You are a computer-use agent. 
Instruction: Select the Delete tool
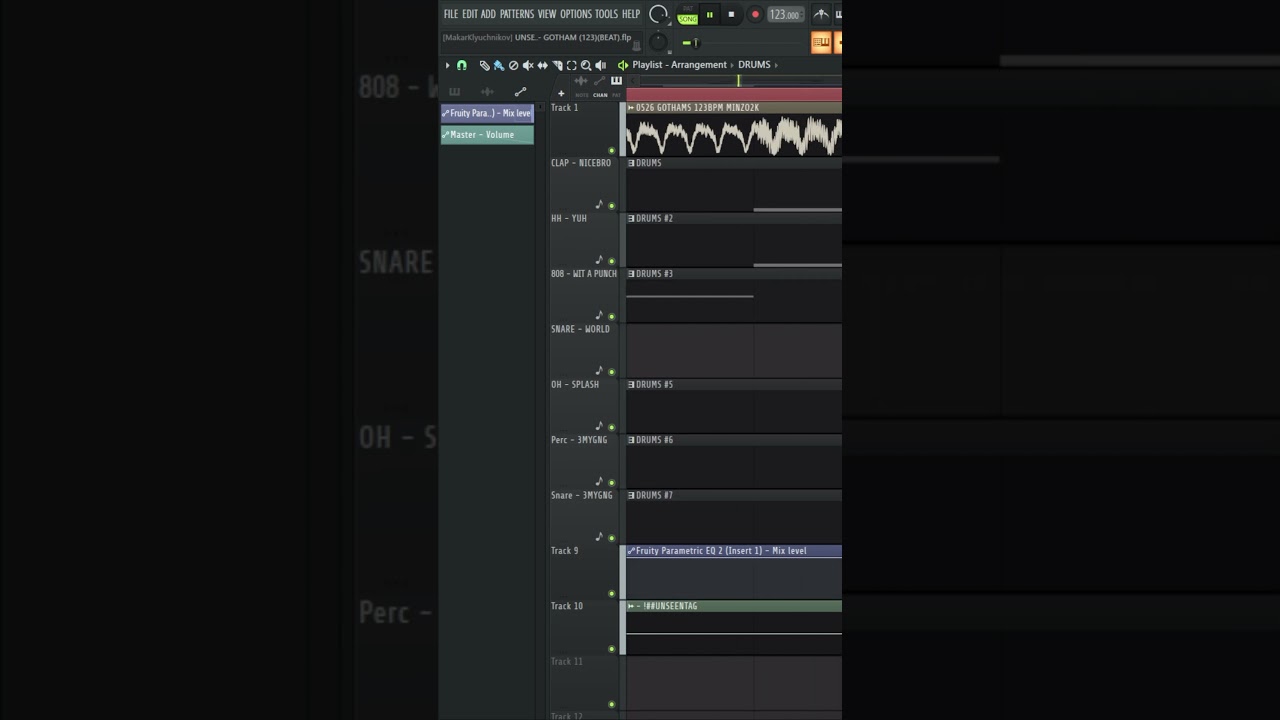[x=513, y=65]
